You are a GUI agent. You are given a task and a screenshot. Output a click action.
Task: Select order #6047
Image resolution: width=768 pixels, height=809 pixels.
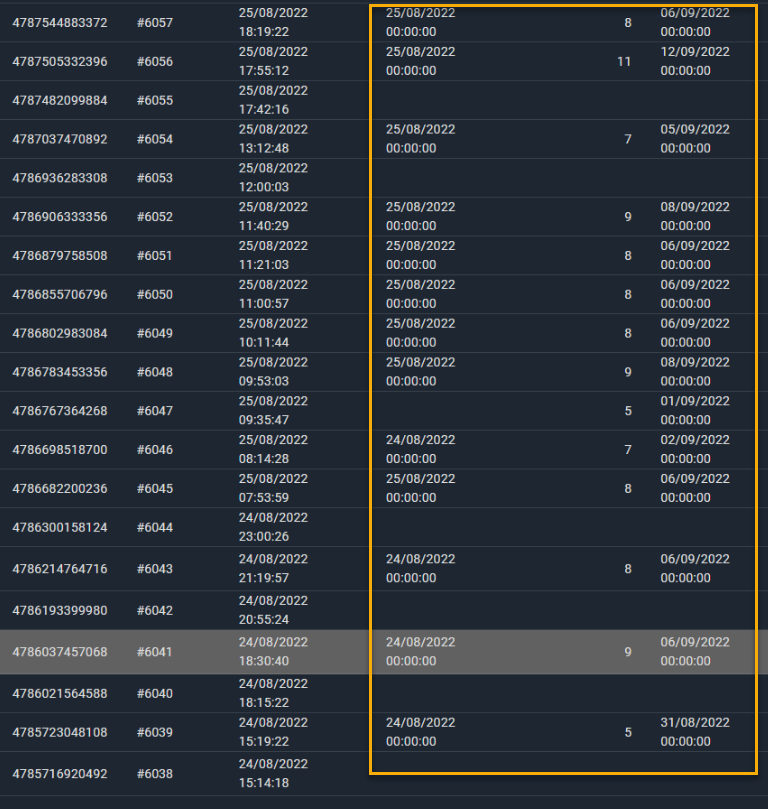[x=154, y=411]
